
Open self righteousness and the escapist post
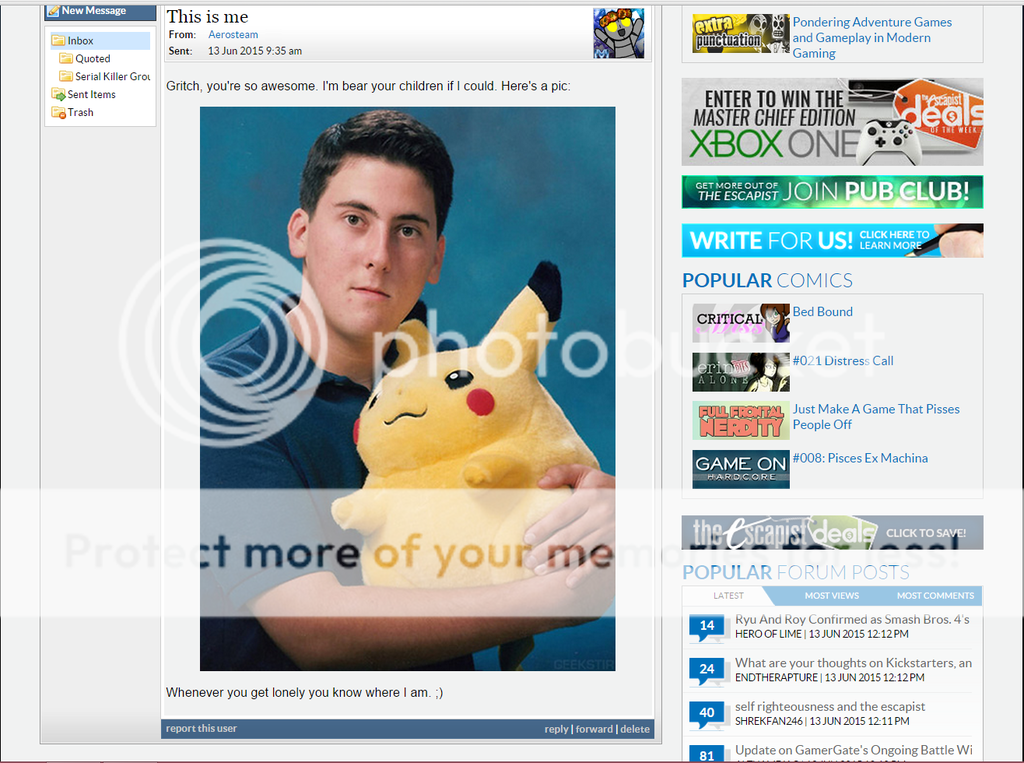830,706
